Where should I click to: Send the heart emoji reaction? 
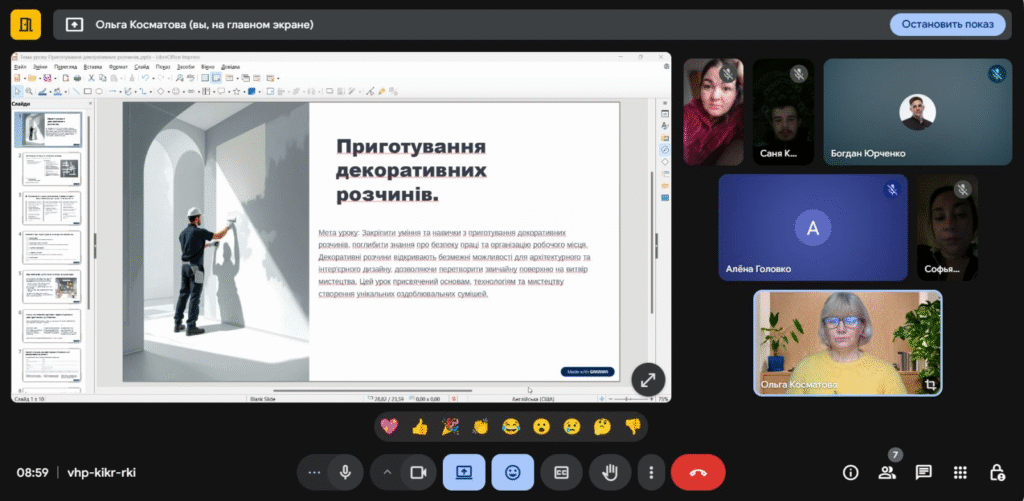pos(390,427)
